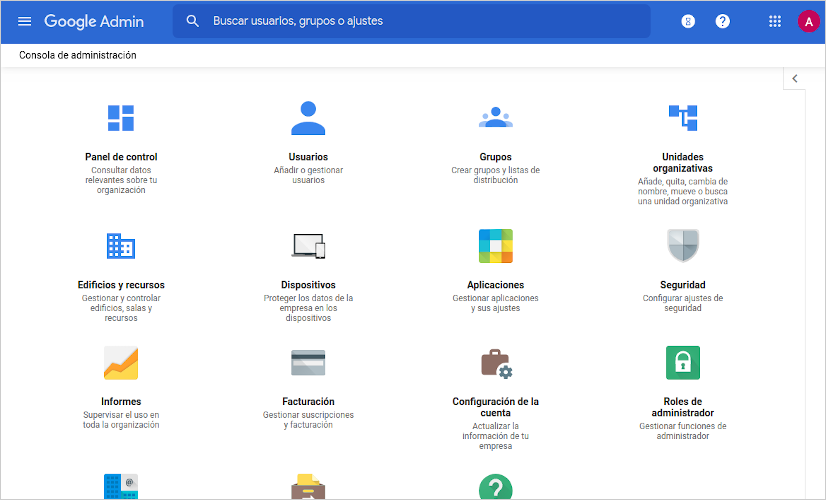Click the Unidades organizativas title
This screenshot has height=500, width=826.
683,162
